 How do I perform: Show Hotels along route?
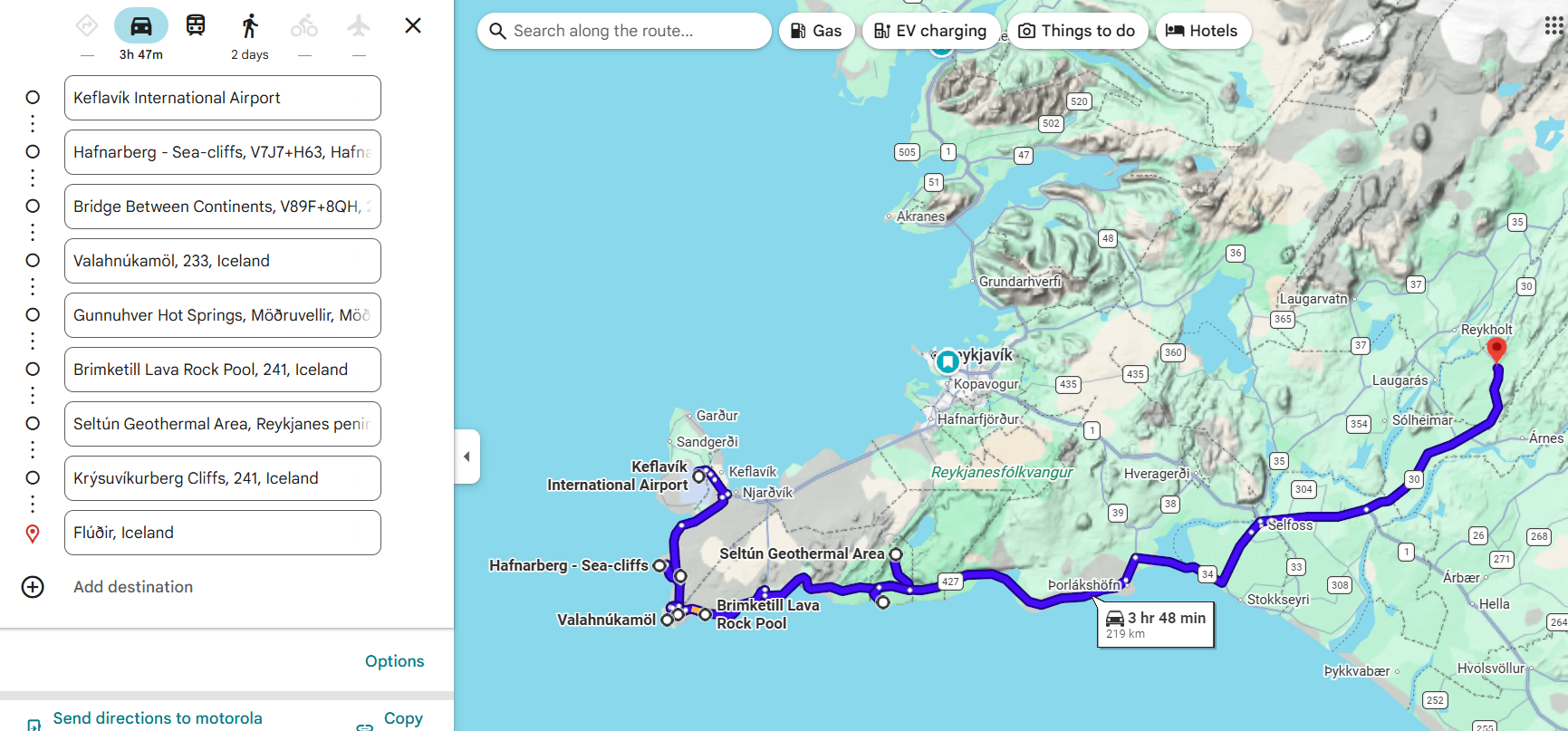point(1202,31)
